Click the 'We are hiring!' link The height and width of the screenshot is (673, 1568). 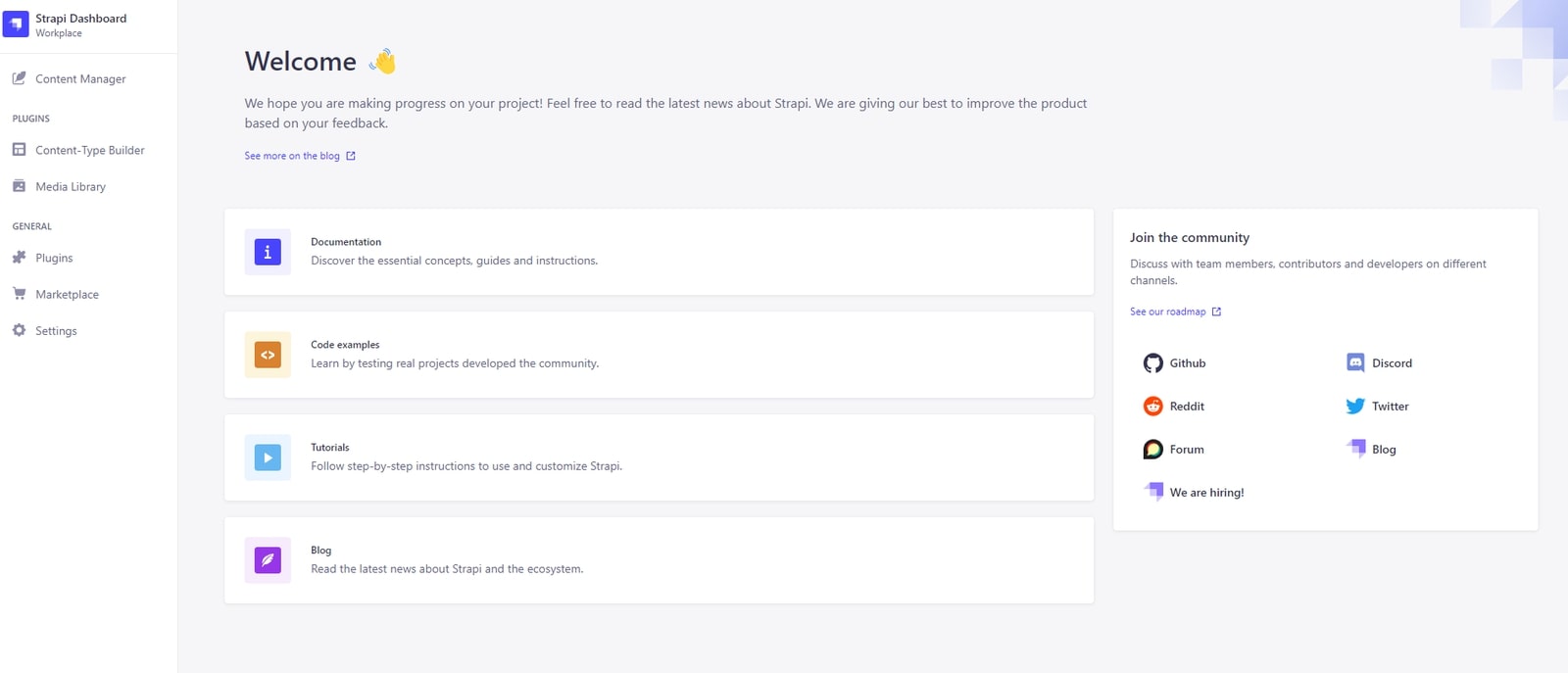[x=1205, y=493]
